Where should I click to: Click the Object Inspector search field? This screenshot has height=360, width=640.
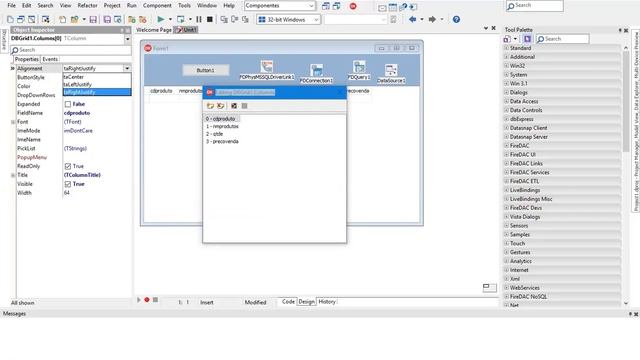tap(71, 50)
